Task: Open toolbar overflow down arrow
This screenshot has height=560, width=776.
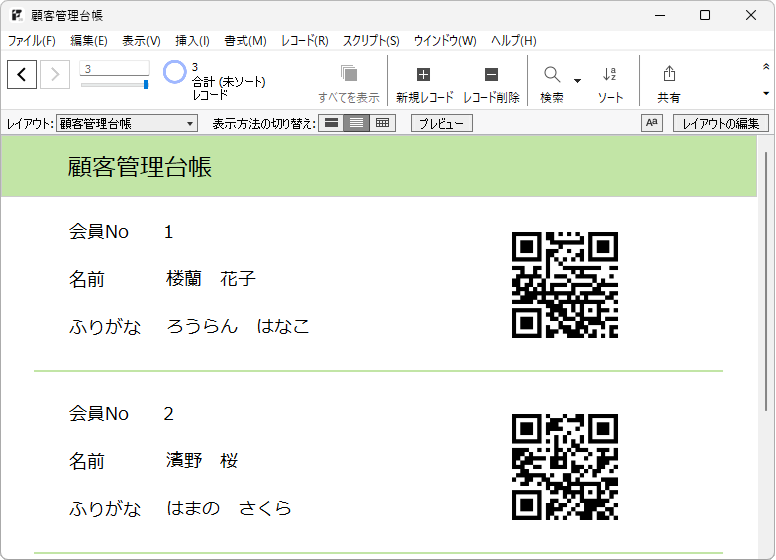Action: (766, 93)
